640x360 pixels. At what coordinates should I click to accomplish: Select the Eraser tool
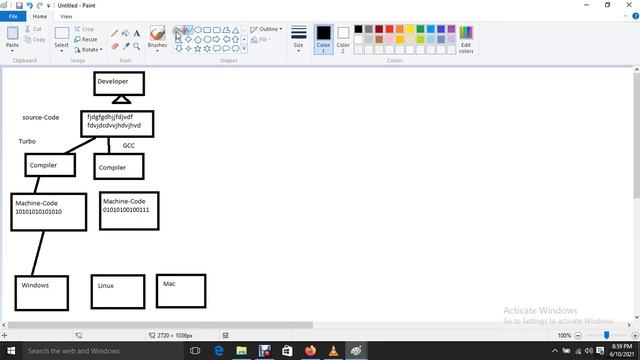coord(115,46)
